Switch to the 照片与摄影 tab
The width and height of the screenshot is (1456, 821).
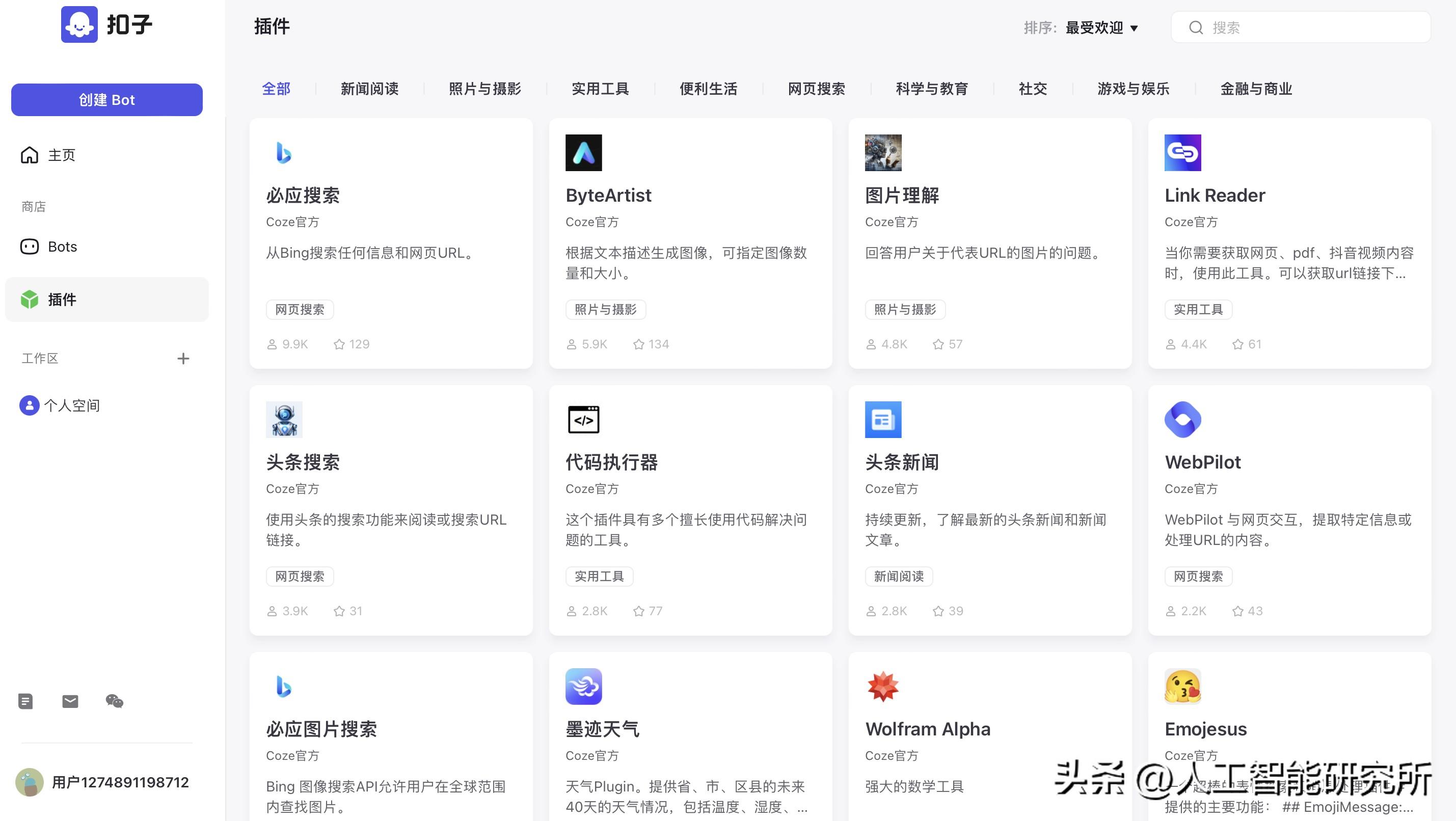[x=485, y=89]
